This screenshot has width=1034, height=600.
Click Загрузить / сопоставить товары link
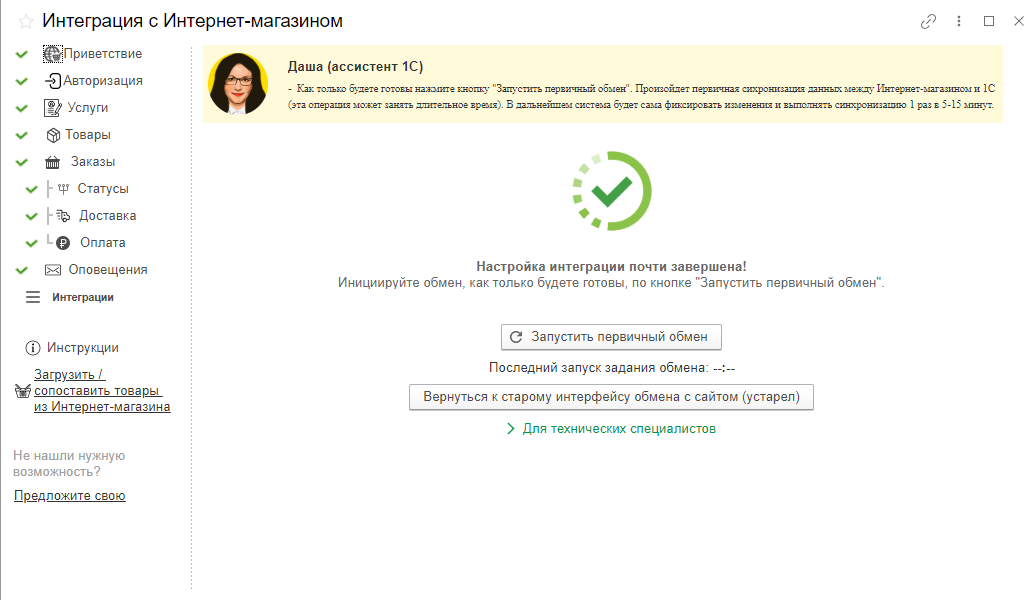(x=102, y=390)
